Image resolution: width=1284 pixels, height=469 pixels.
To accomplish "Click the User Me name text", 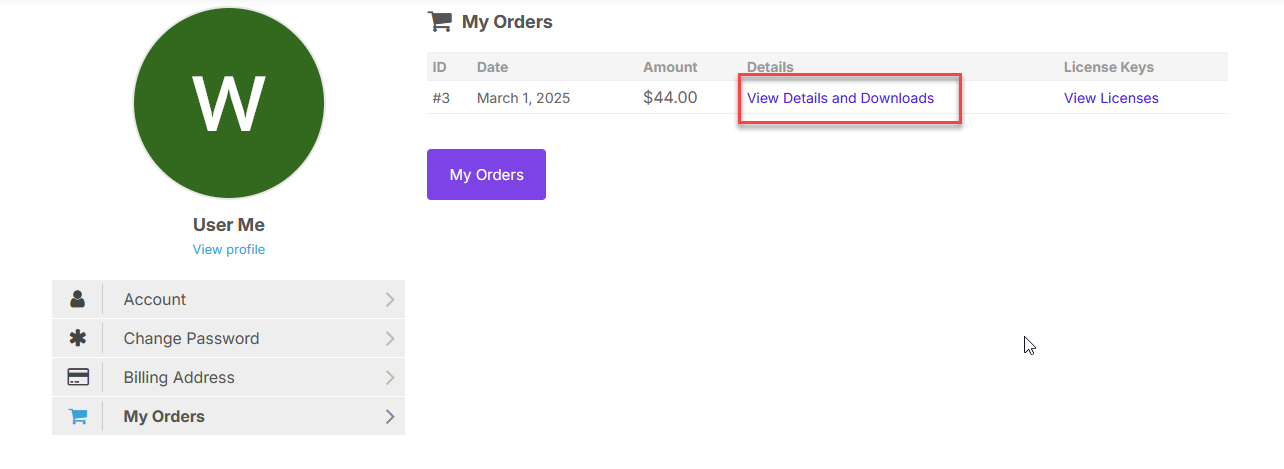I will (x=229, y=225).
